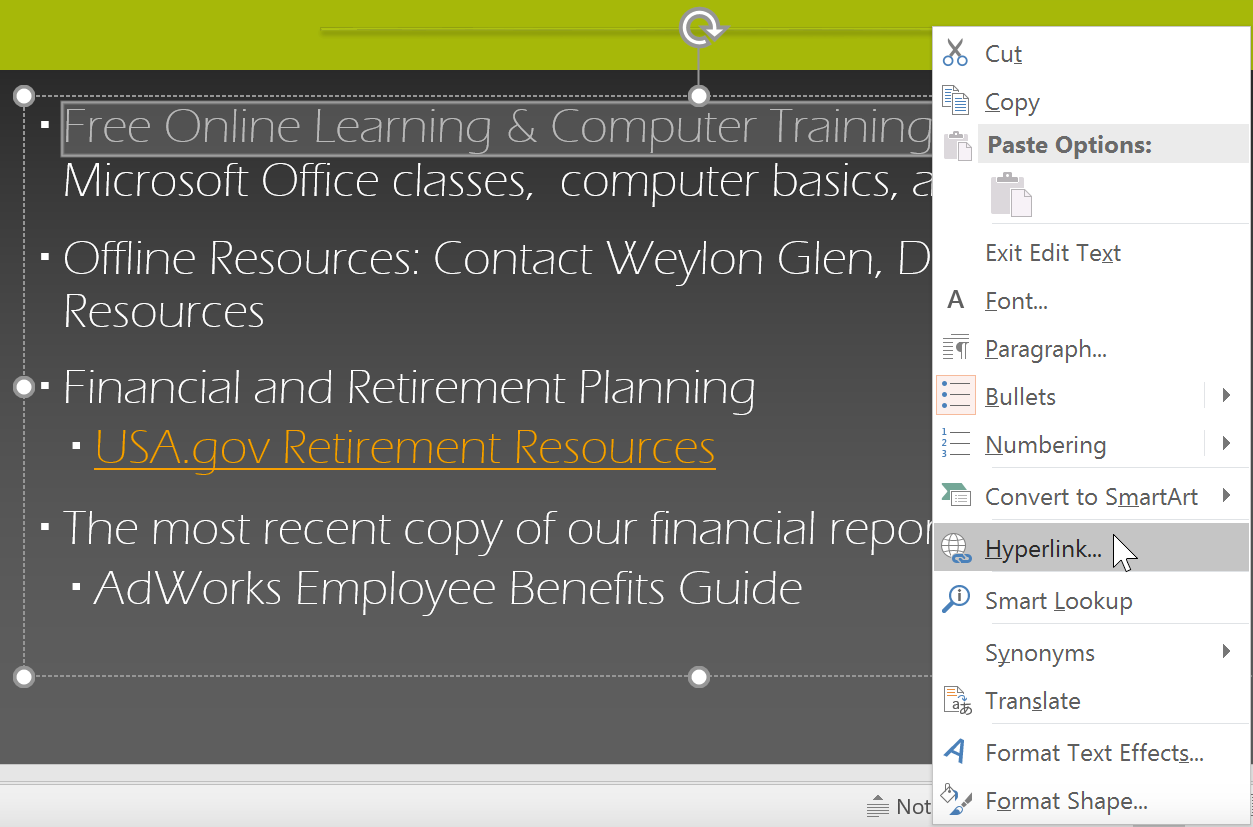Click the Copy pages icon
1253x827 pixels.
(x=956, y=101)
